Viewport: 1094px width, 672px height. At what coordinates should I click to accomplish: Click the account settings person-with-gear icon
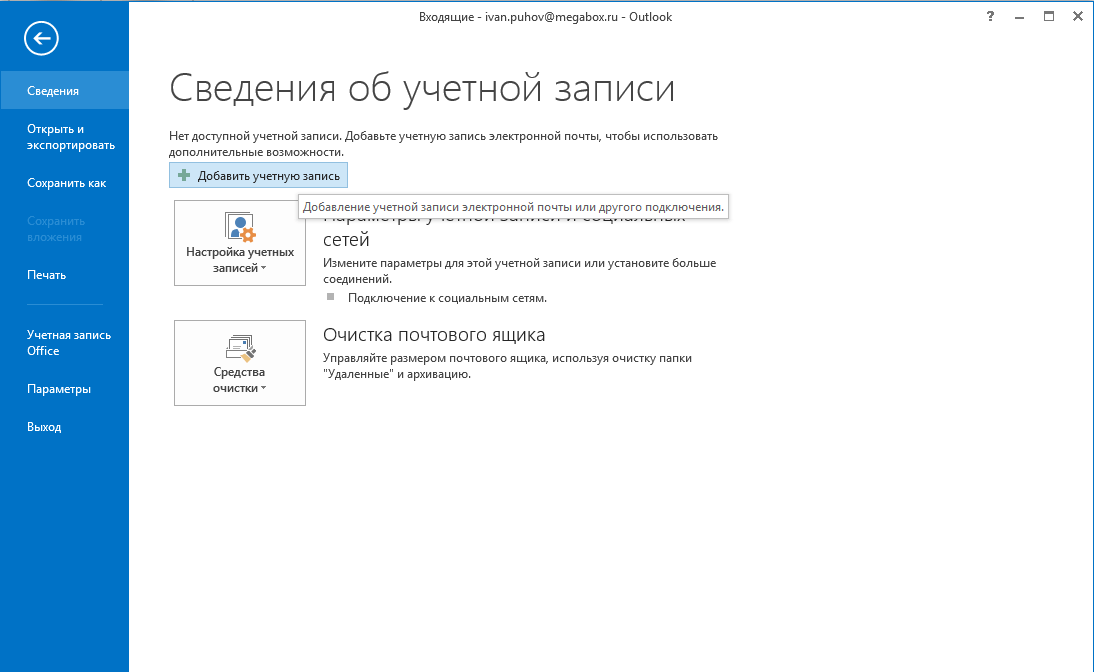240,227
